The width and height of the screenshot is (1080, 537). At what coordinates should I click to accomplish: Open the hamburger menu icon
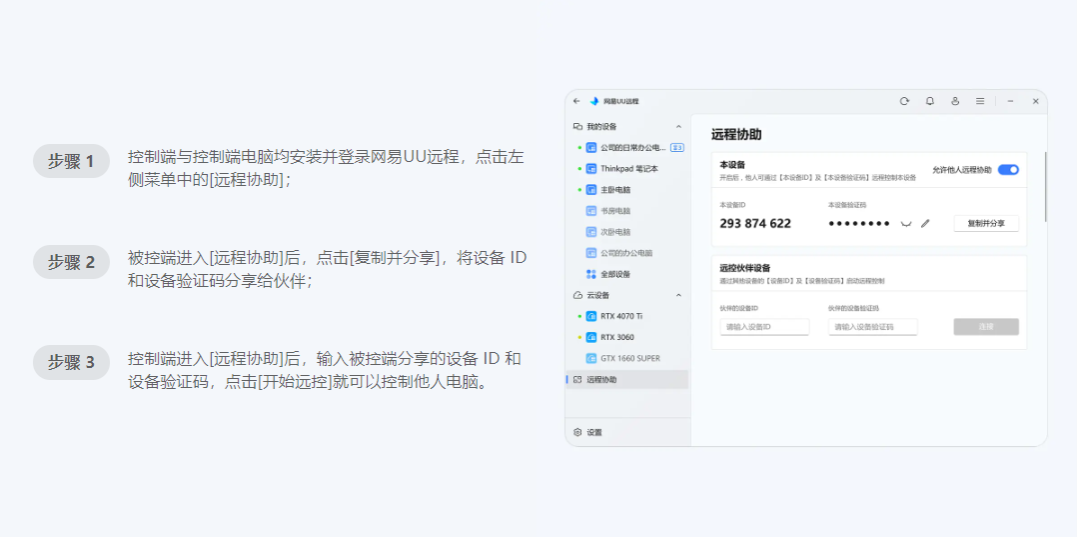(979, 101)
